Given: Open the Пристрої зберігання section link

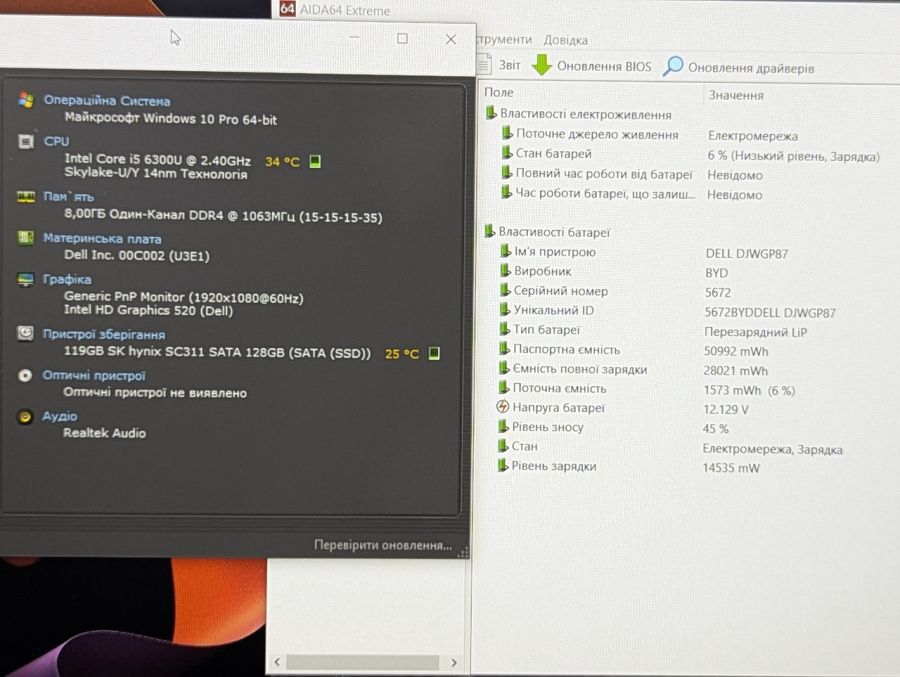Looking at the screenshot, I should (104, 334).
